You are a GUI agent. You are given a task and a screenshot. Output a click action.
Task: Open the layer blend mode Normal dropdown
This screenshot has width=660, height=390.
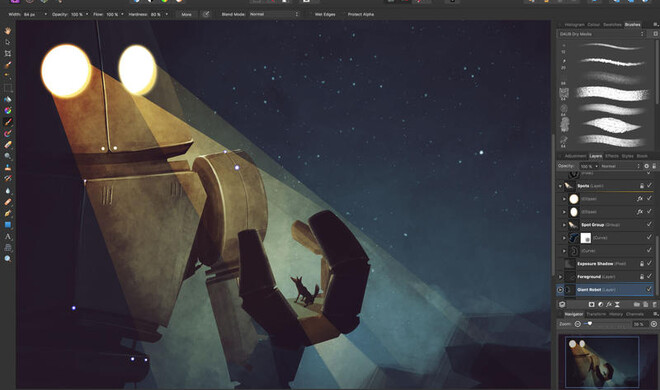click(x=620, y=166)
